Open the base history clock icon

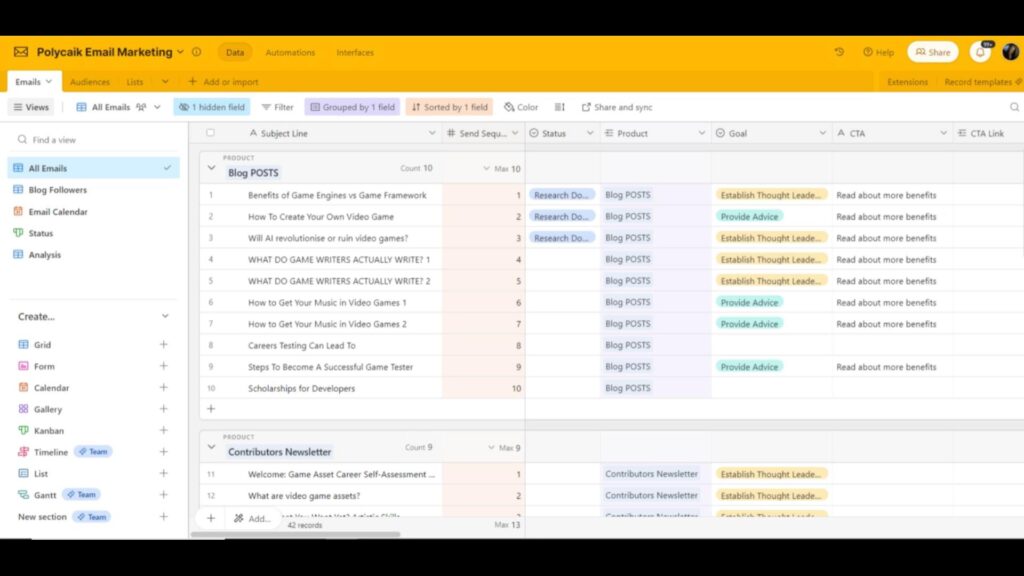pyautogui.click(x=839, y=52)
